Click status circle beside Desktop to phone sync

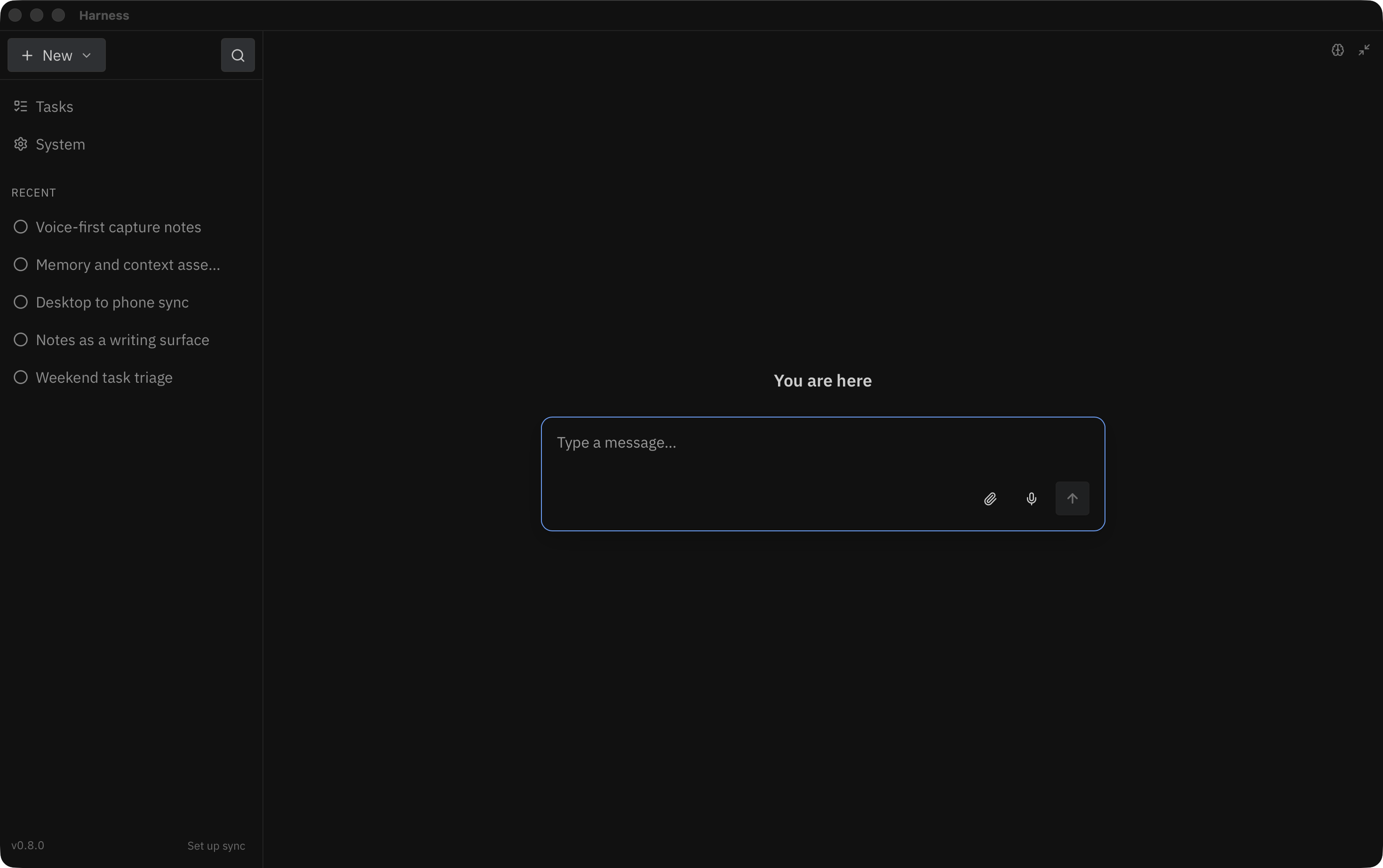point(21,302)
